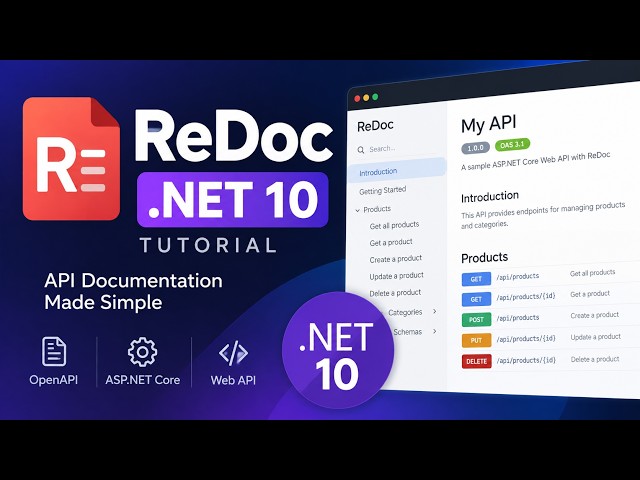640x480 pixels.
Task: Select Get all products in sidebar
Action: 394,225
